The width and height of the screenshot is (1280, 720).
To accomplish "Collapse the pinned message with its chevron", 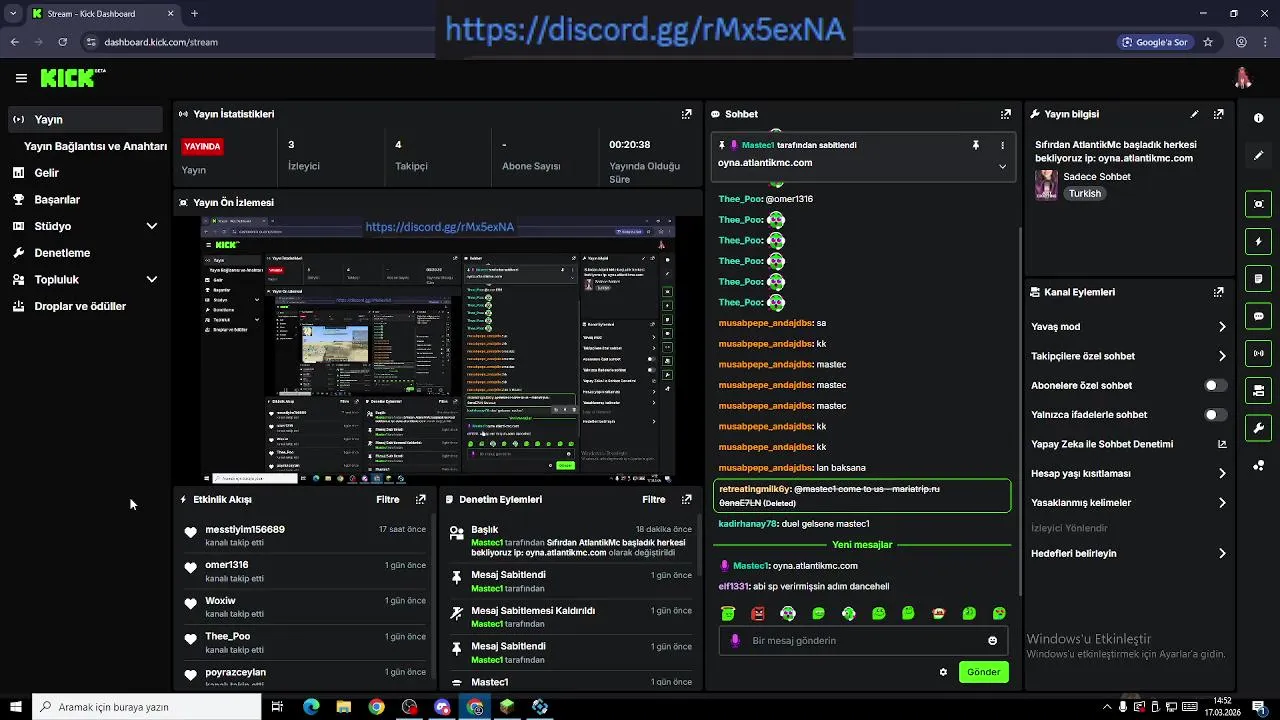I will click(x=1002, y=166).
